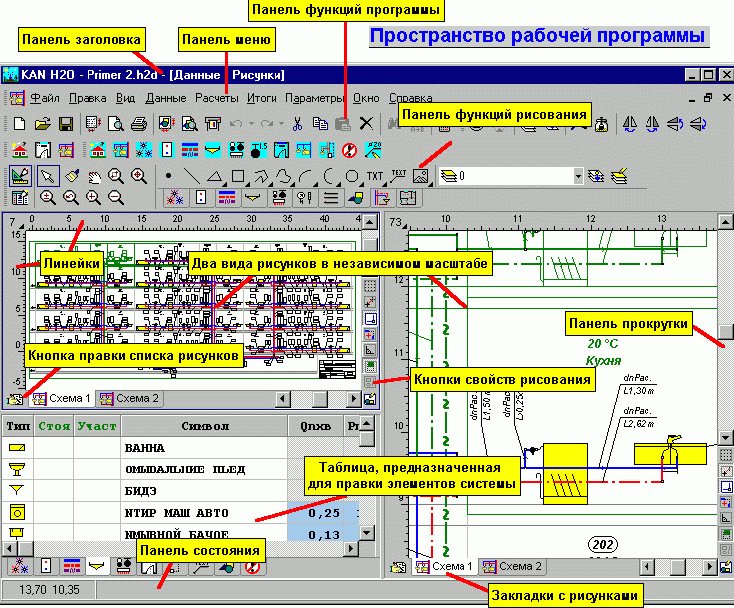
Task: Click the plotter output icon in main toolbar
Action: point(213,124)
